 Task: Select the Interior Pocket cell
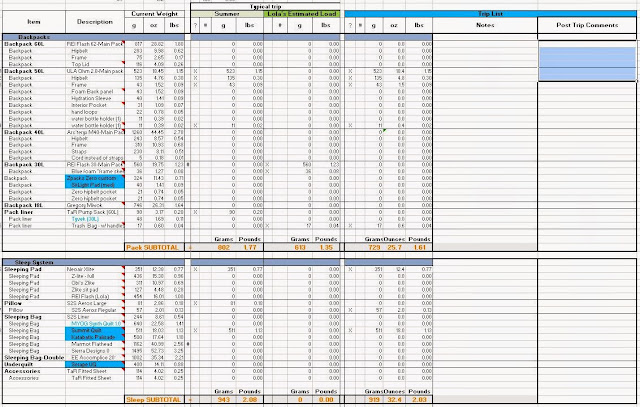click(x=95, y=105)
